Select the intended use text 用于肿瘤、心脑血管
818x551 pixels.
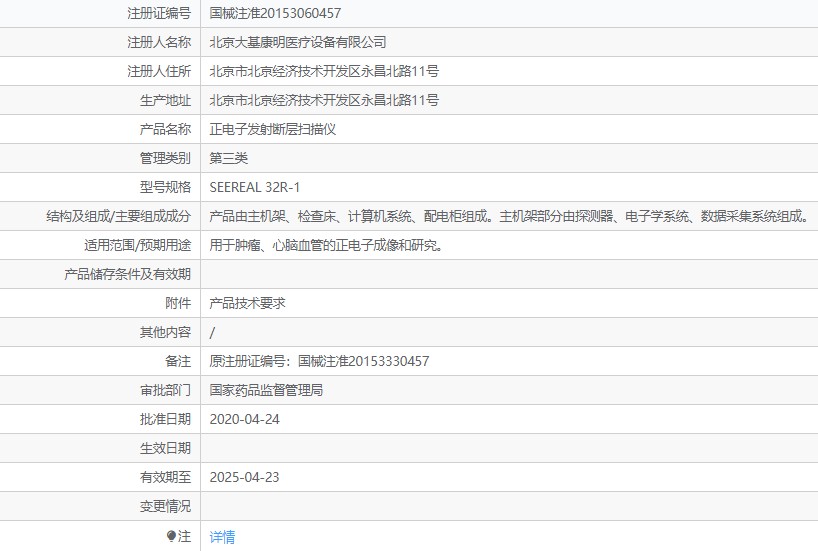[327, 245]
